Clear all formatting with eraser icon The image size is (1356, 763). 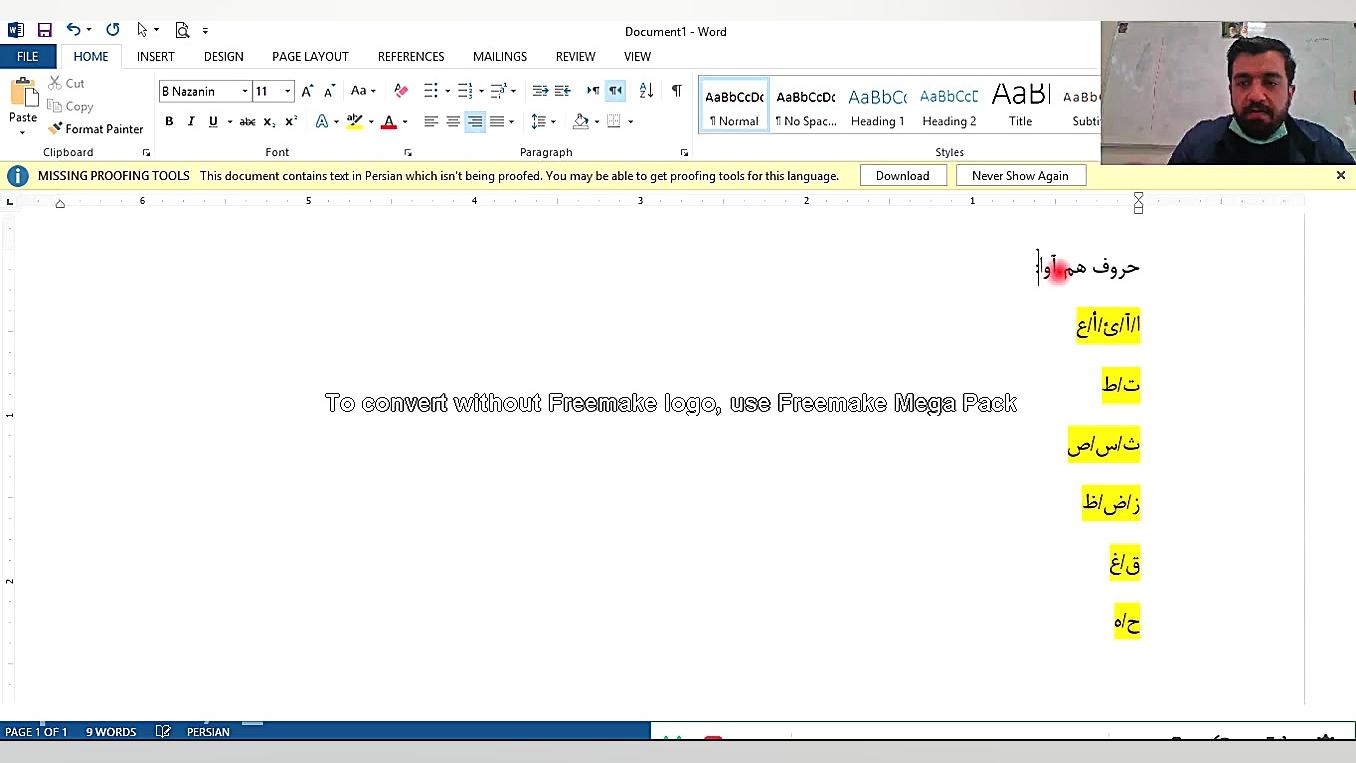click(401, 91)
